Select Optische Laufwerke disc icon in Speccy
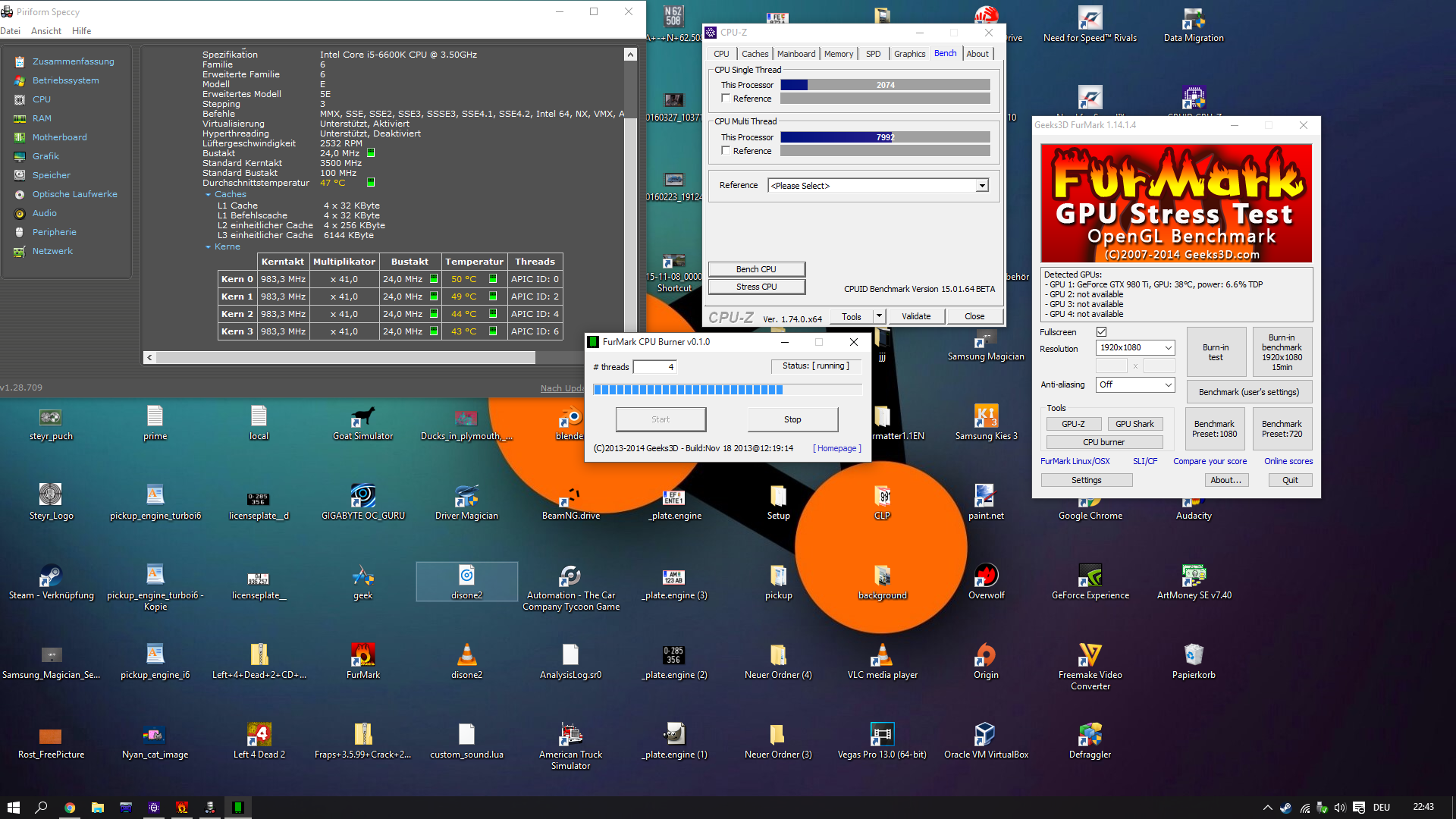The image size is (1456, 819). [20, 194]
